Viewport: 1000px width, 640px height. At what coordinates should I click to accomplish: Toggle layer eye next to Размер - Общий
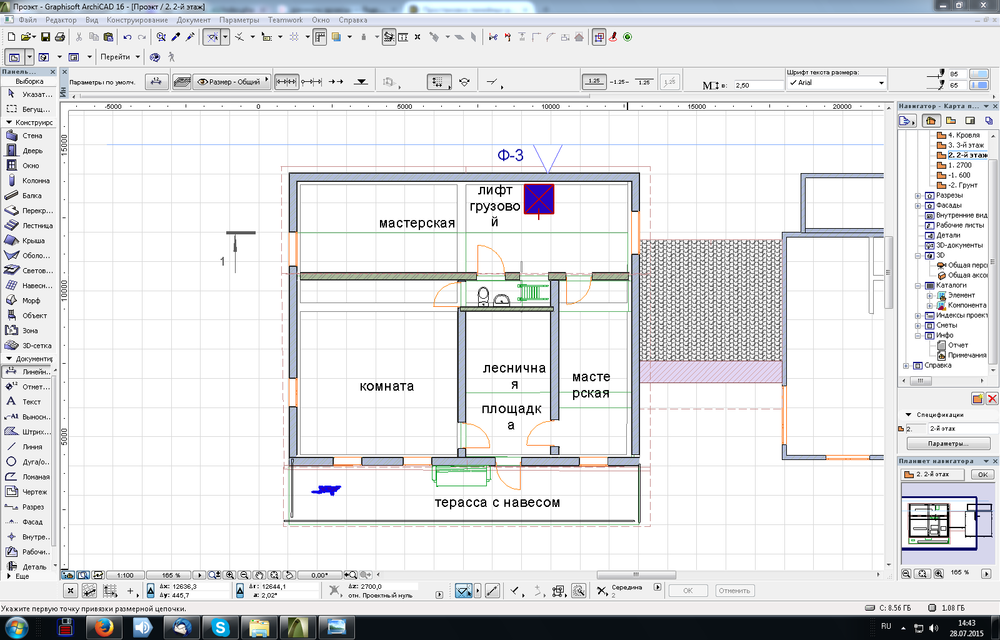coord(202,82)
